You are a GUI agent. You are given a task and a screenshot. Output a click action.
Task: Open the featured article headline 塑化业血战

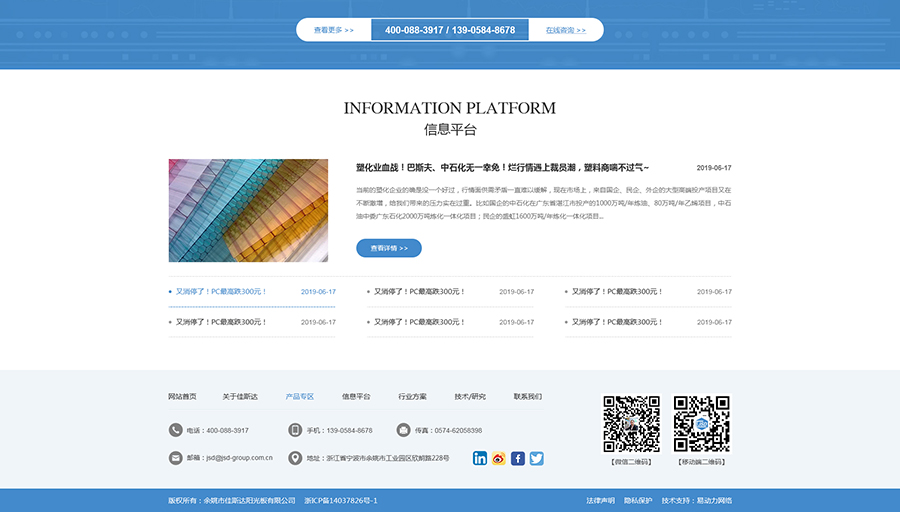[502, 168]
